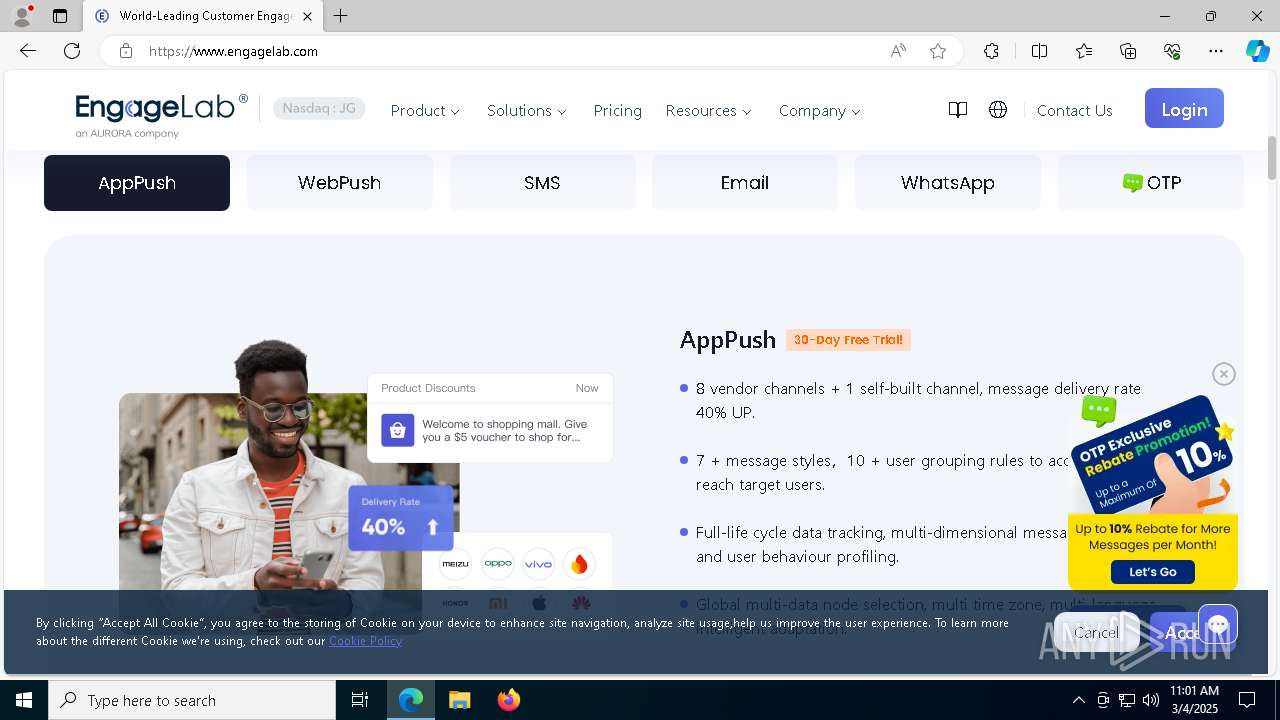The image size is (1280, 720).
Task: Click the Login button
Action: 1184,109
